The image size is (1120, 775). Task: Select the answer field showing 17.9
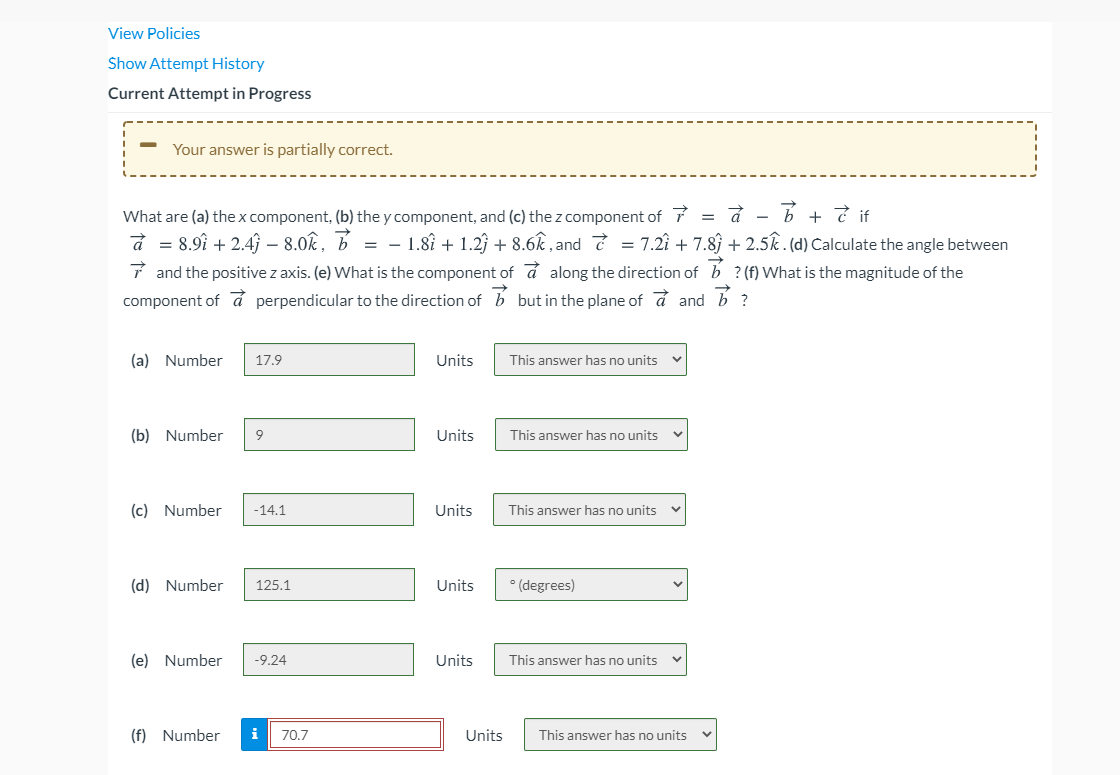(x=329, y=359)
